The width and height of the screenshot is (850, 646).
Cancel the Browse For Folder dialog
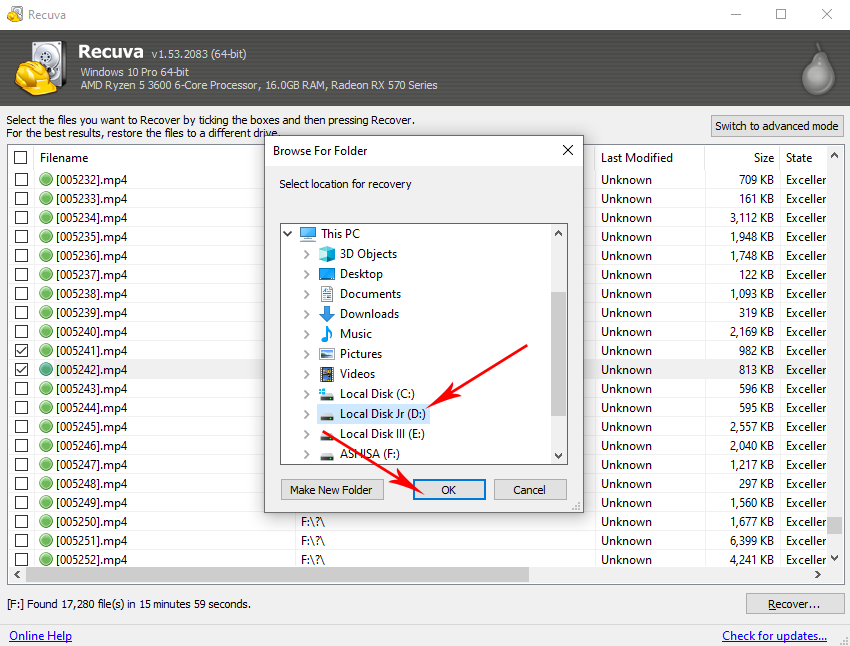click(530, 490)
